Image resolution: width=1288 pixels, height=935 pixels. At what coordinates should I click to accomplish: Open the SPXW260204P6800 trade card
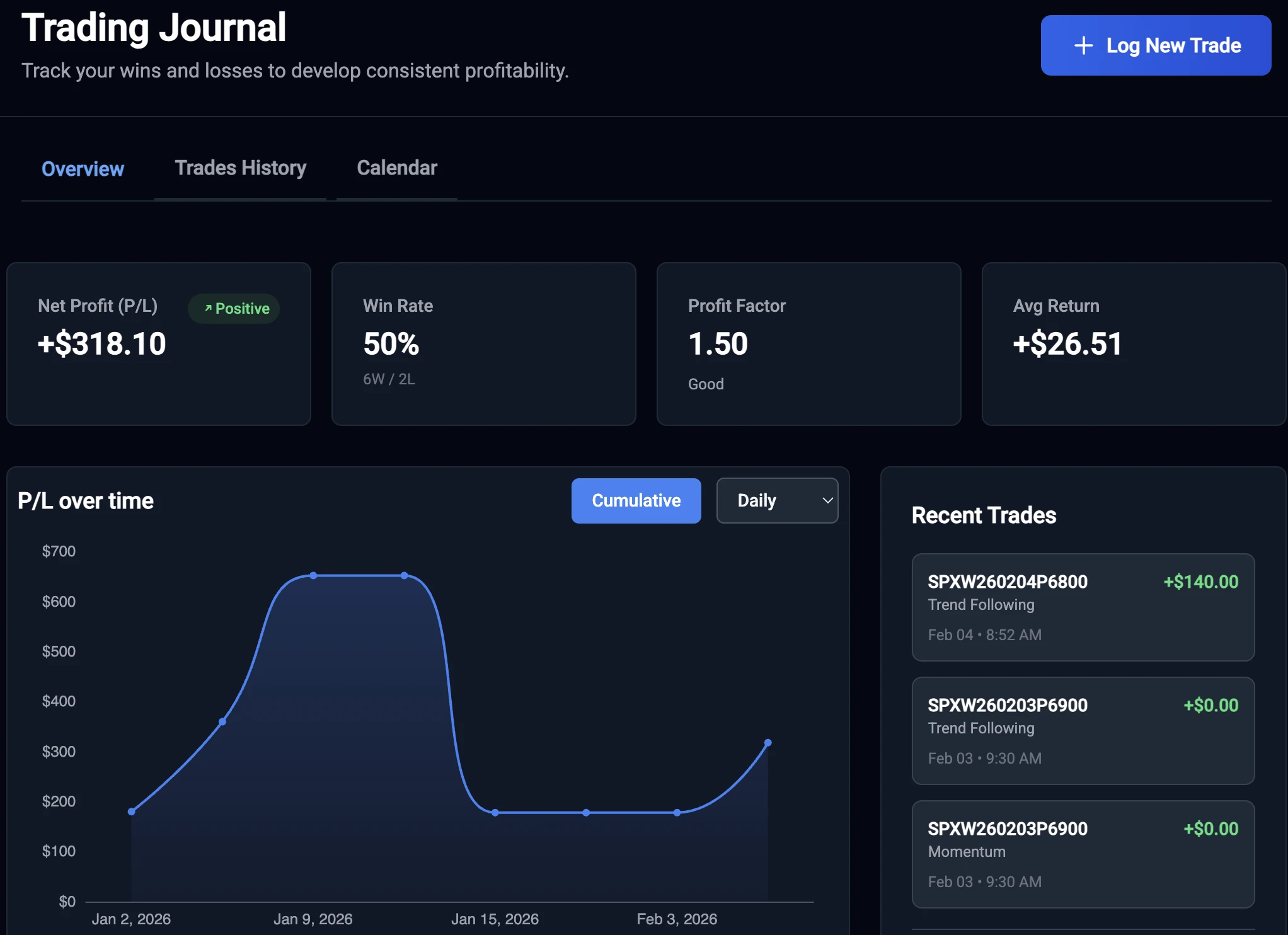(x=1082, y=607)
